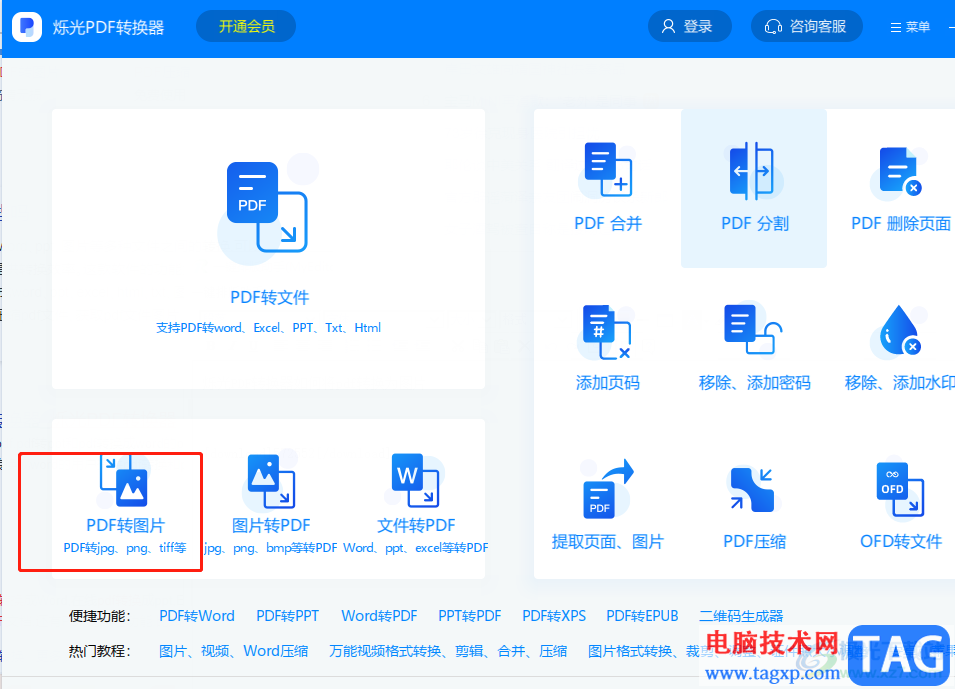Click 支持PDF转word、Excel、PPT、Txt、Html description
The width and height of the screenshot is (955, 689).
(x=269, y=328)
